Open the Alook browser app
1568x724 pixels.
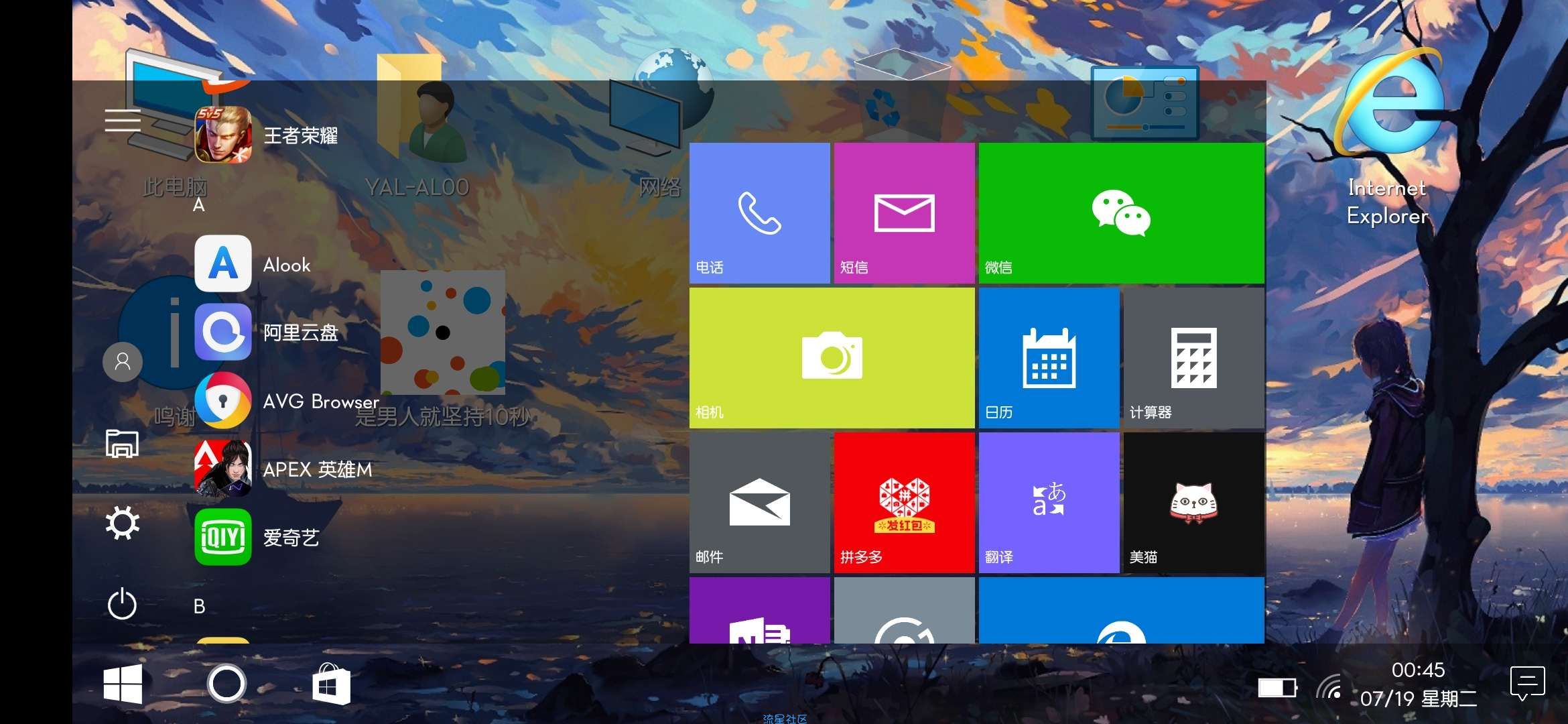point(223,263)
